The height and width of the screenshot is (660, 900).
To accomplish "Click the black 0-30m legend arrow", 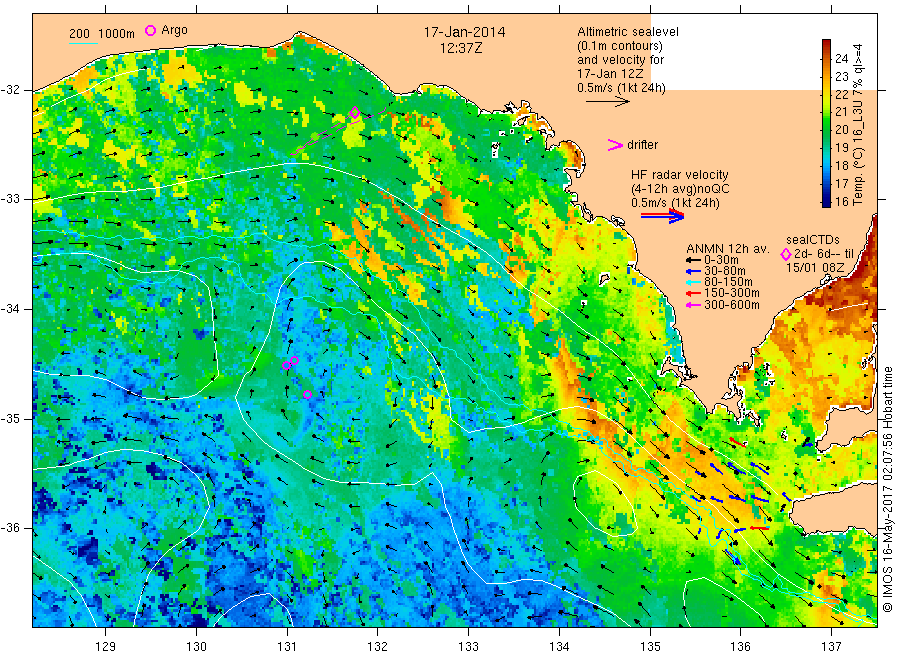I will pyautogui.click(x=693, y=260).
